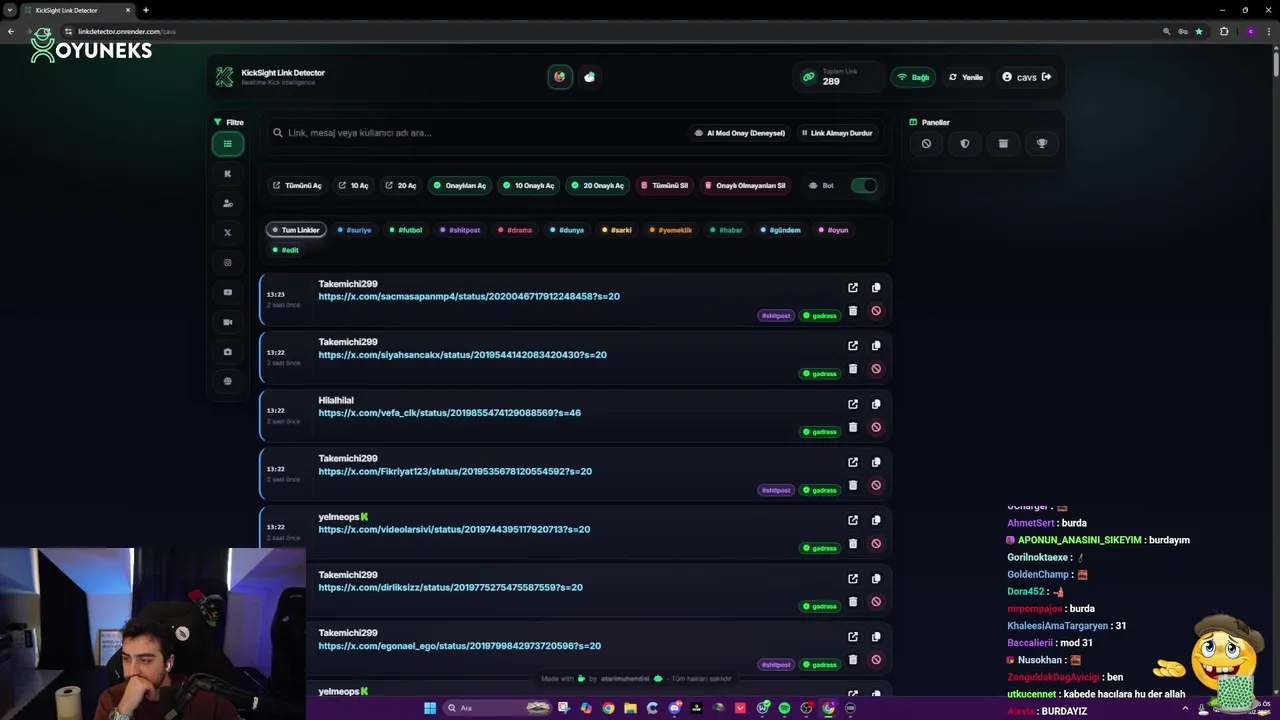Filter by #sarki tag
The width and height of the screenshot is (1280, 720).
(x=617, y=230)
